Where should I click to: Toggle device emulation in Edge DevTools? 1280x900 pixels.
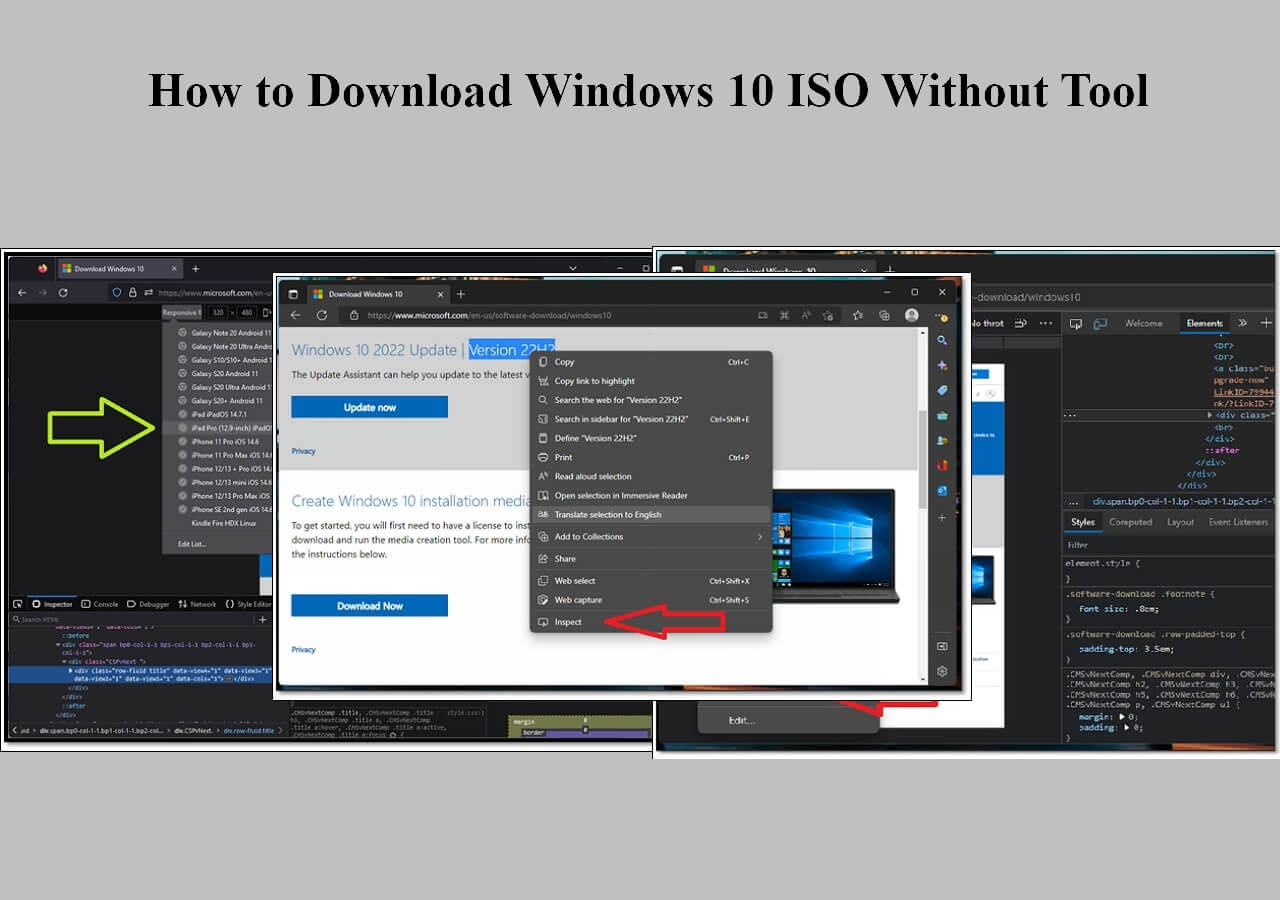coord(1100,324)
